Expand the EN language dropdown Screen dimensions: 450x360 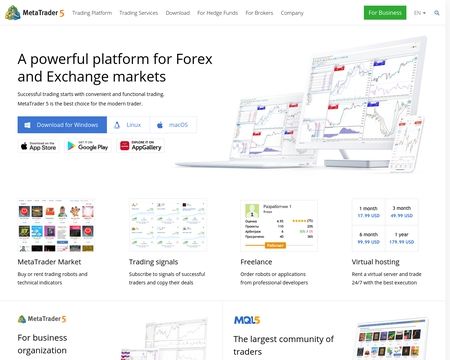pyautogui.click(x=420, y=13)
